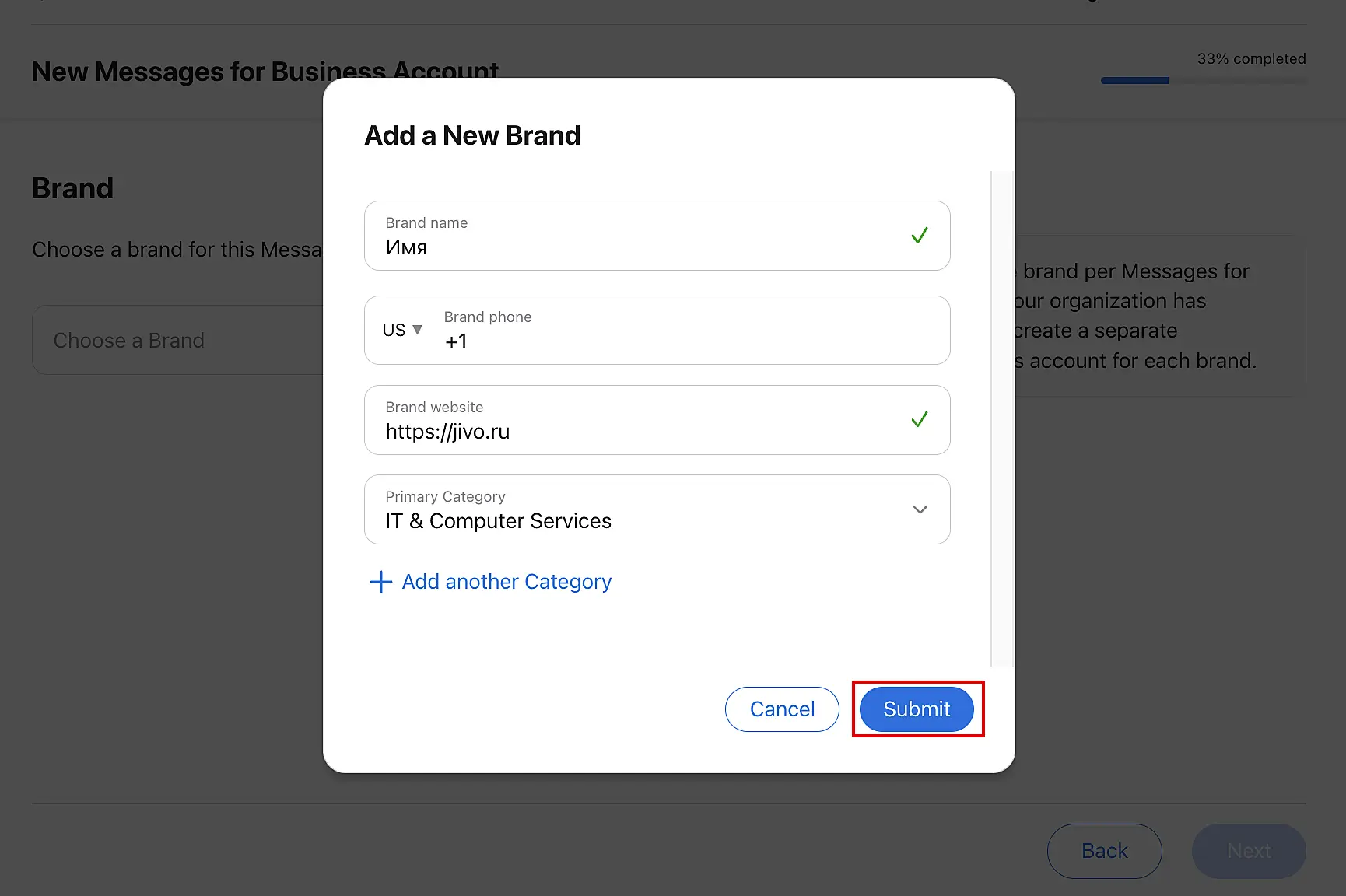Click the 33% completed progress bar

(1203, 80)
